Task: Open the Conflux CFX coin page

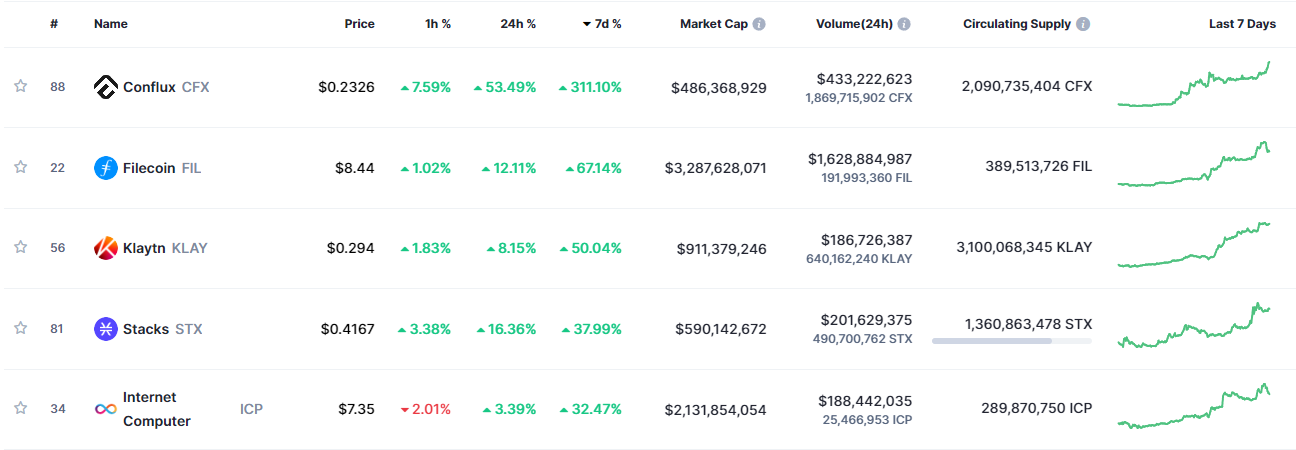Action: coord(166,88)
